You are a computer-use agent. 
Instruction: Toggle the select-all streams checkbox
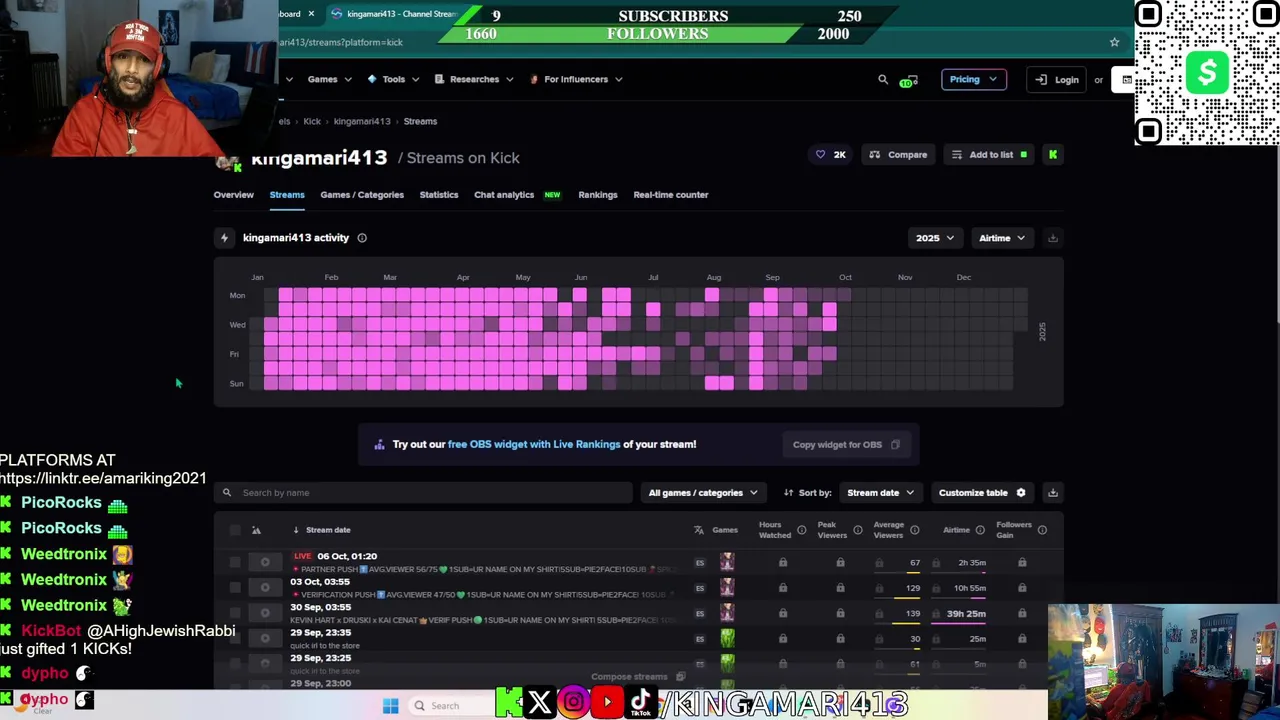coord(235,530)
